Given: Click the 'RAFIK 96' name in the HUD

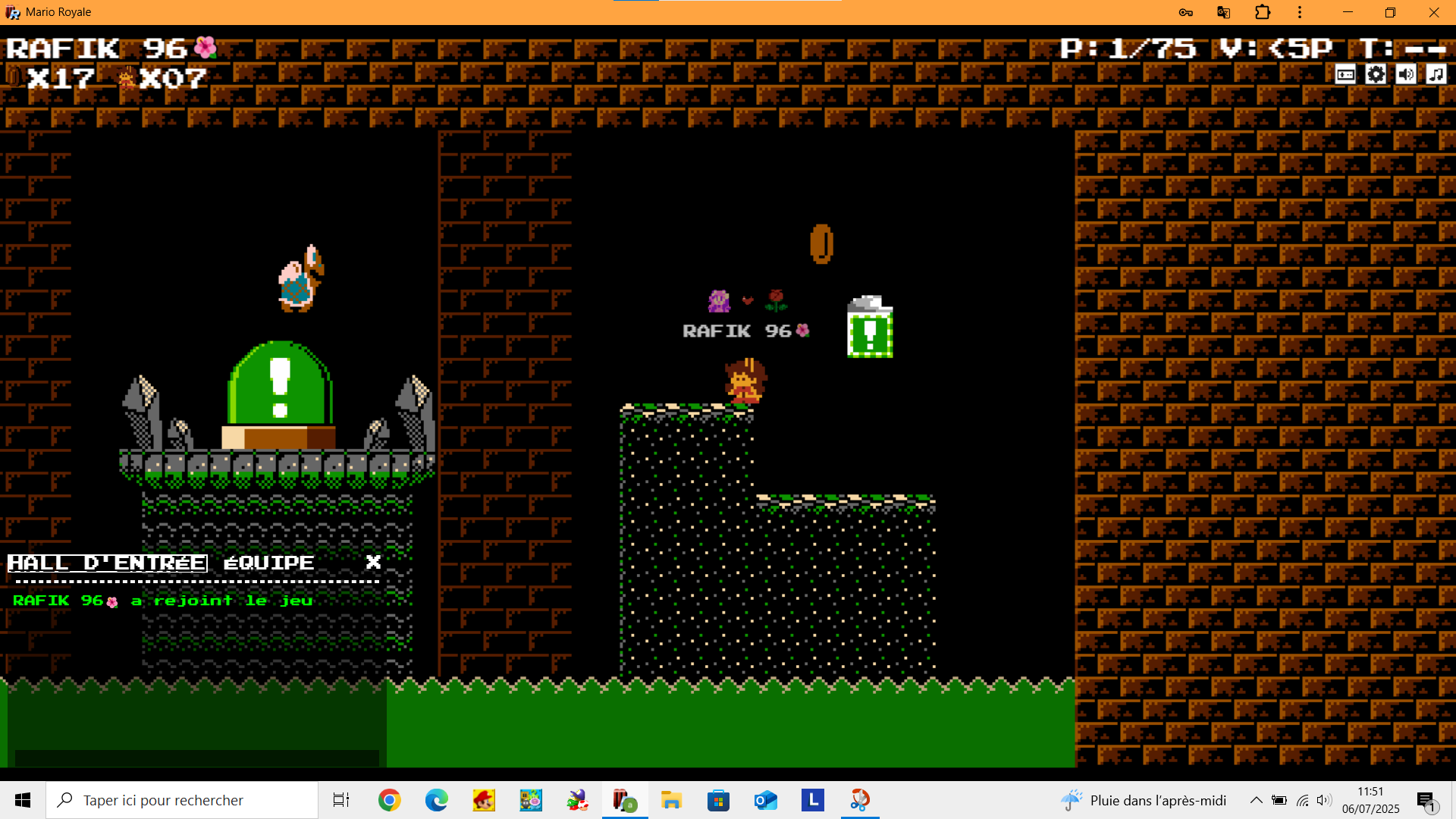Looking at the screenshot, I should pyautogui.click(x=111, y=49).
